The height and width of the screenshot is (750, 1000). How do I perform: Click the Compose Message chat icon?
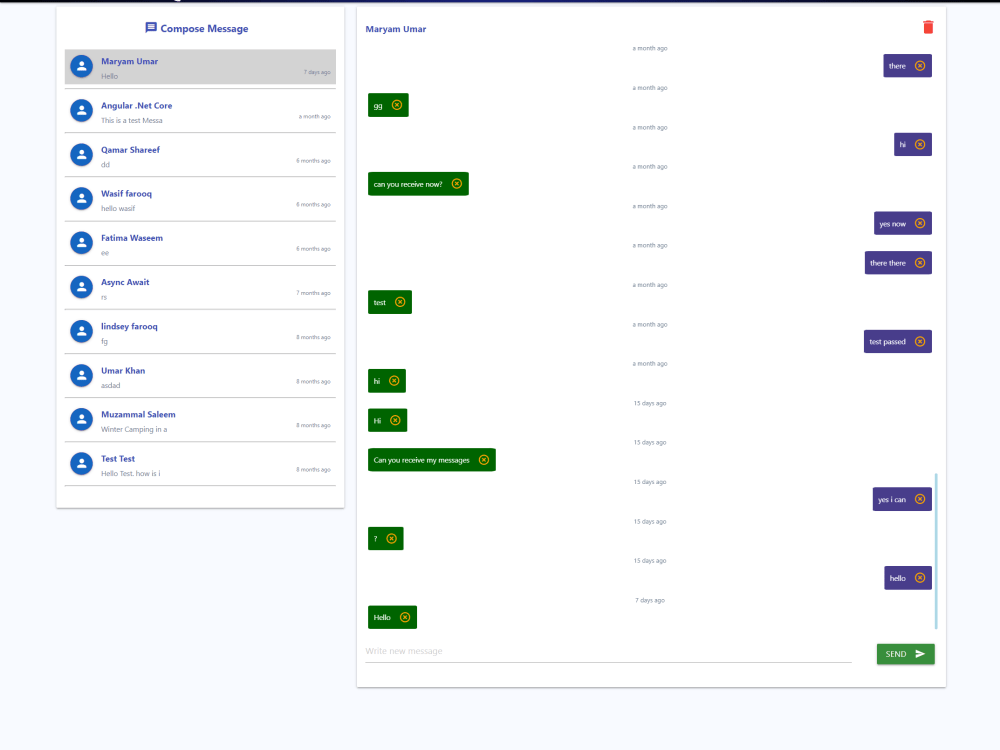pyautogui.click(x=151, y=28)
